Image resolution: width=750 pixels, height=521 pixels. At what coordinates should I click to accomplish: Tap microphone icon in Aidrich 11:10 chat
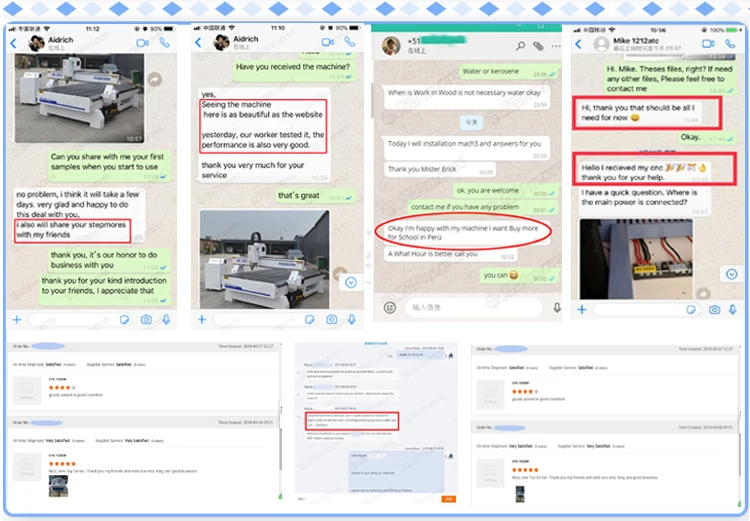(x=352, y=319)
